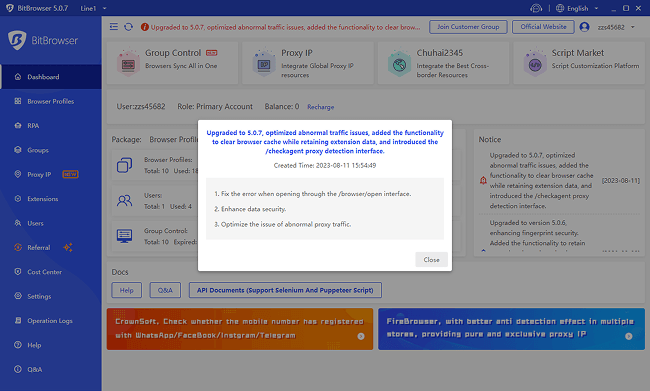650x391 pixels.
Task: Click the arrow on CrownSoft banner
Action: 361,336
